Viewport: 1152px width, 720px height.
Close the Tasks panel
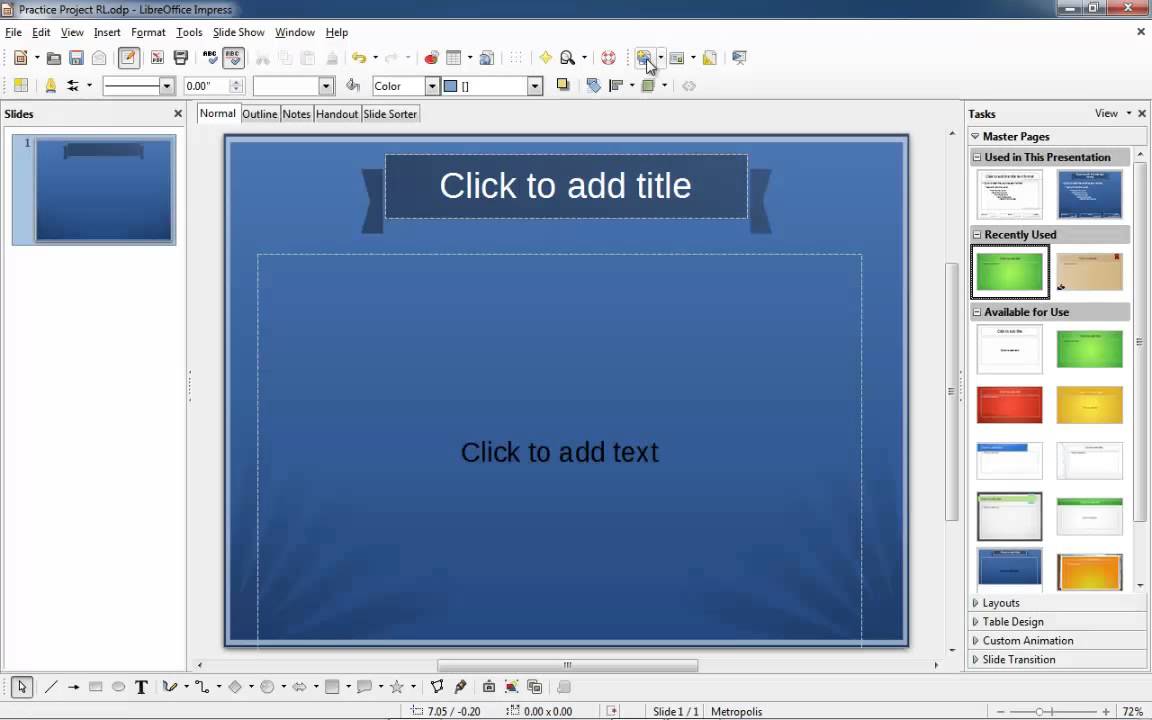coord(1142,114)
